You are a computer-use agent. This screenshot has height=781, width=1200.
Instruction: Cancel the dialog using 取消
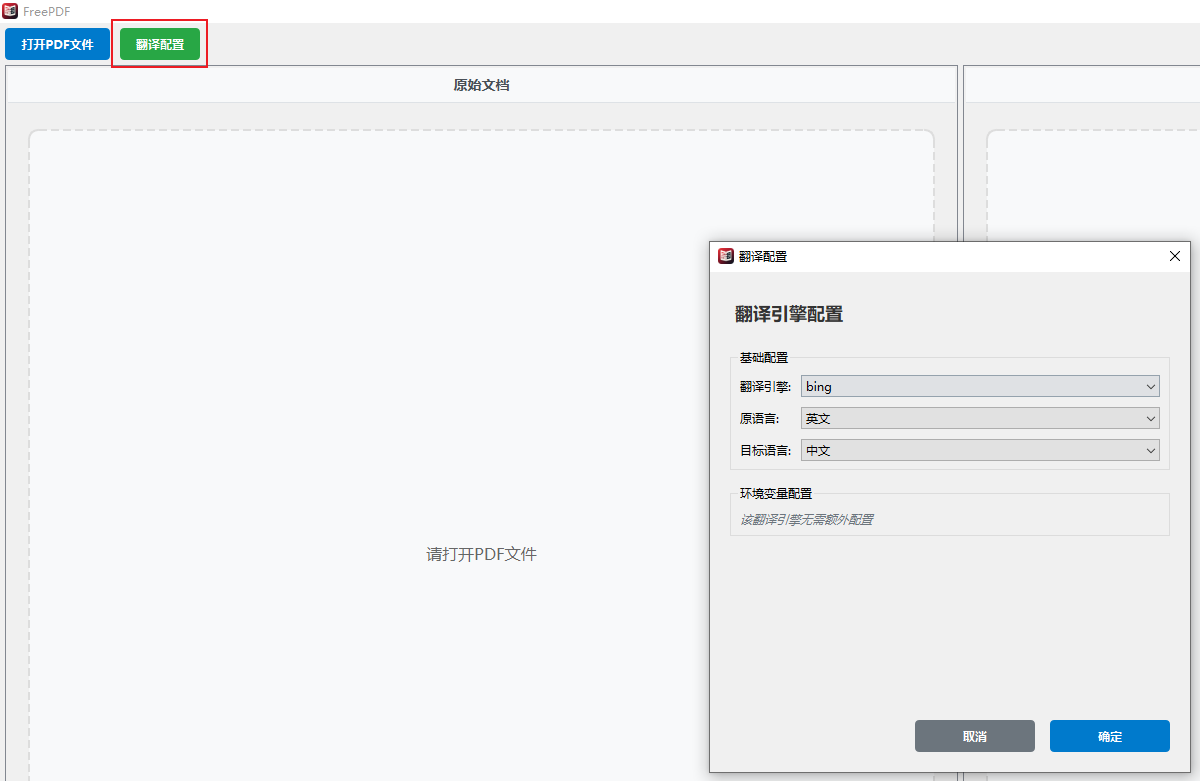(975, 735)
